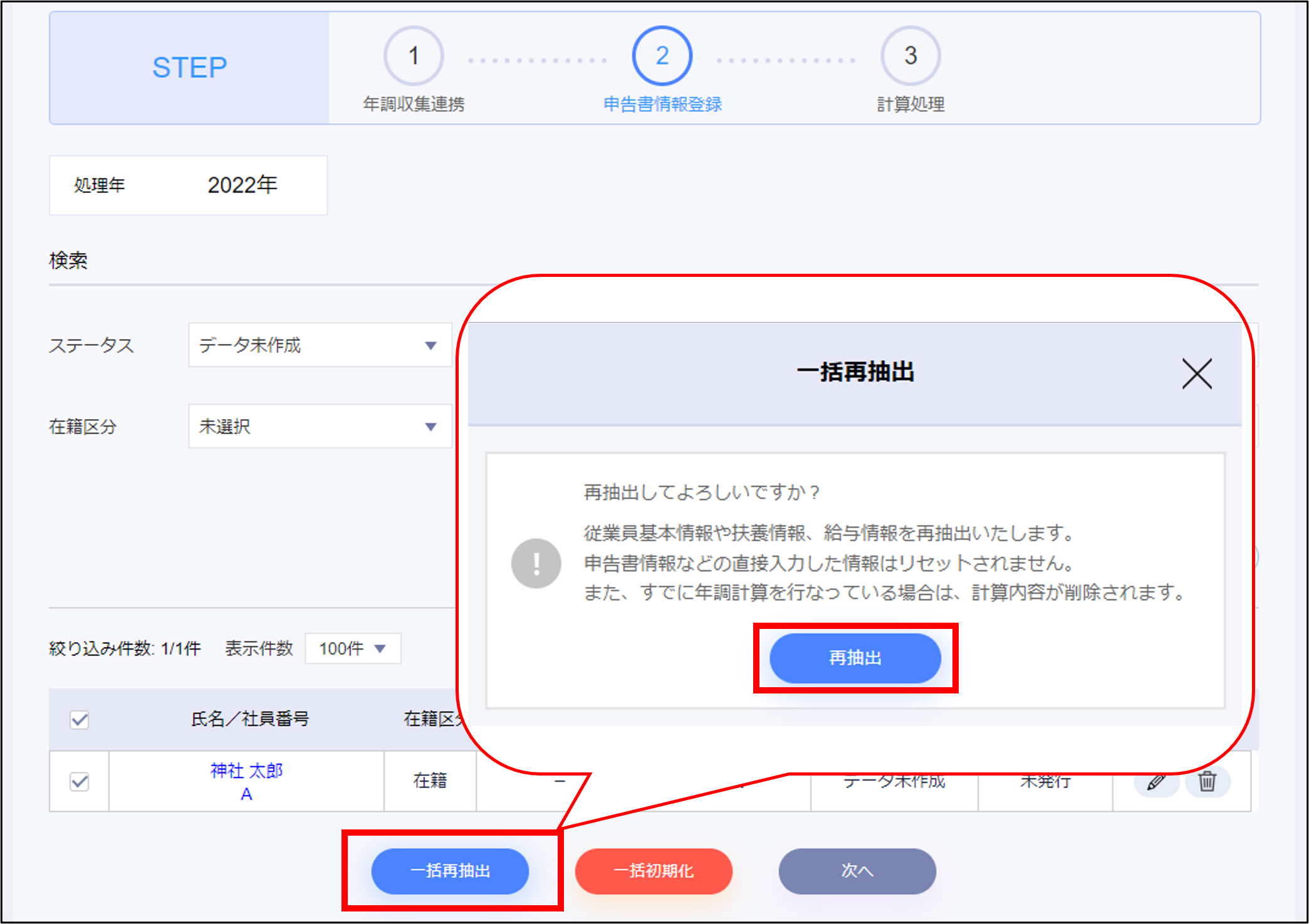The image size is (1309, 924).
Task: Click the gray exclamation warning icon
Action: pyautogui.click(x=536, y=563)
